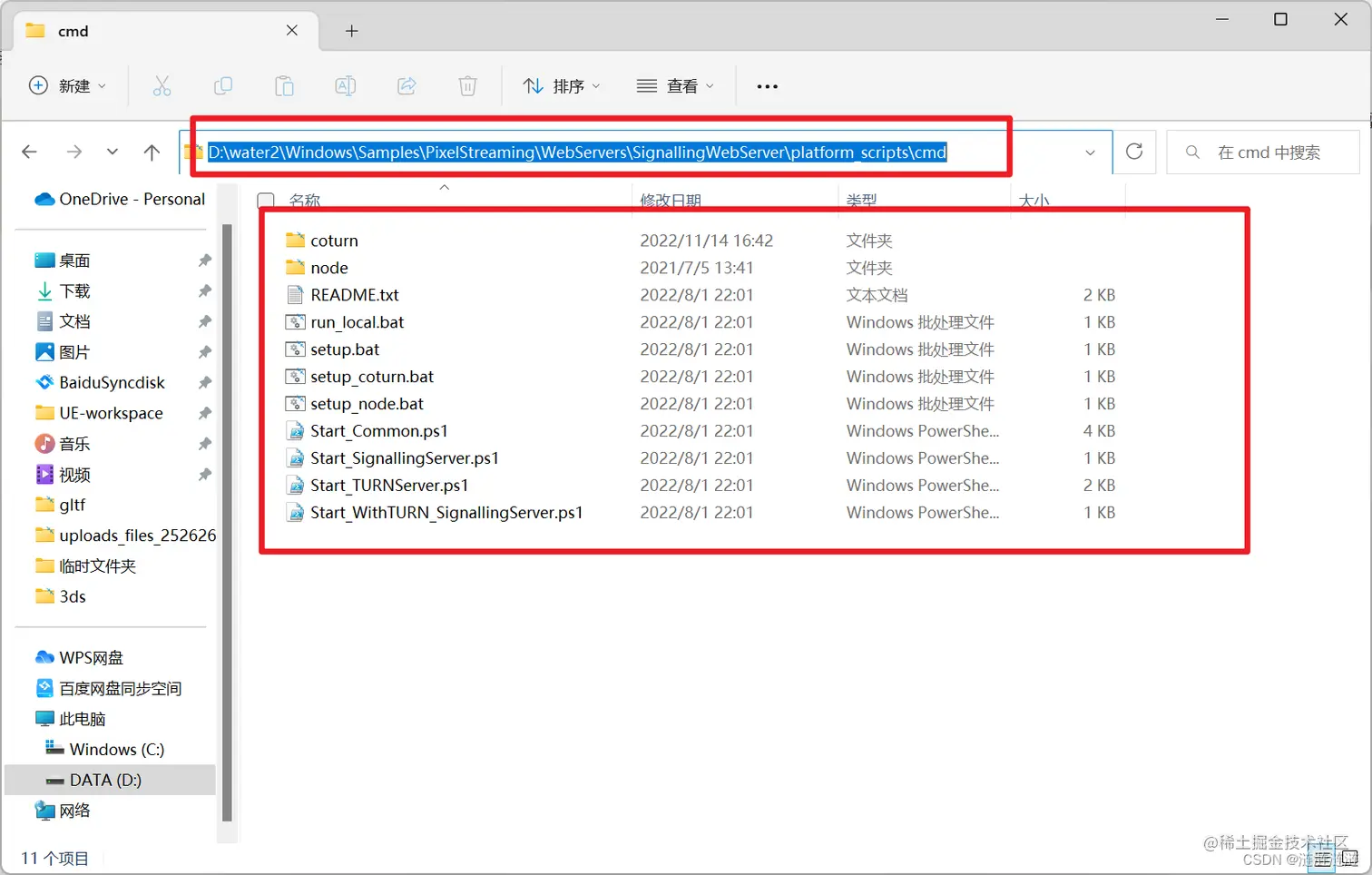1372x875 pixels.
Task: Open the three-dot See more menu
Action: pyautogui.click(x=768, y=86)
